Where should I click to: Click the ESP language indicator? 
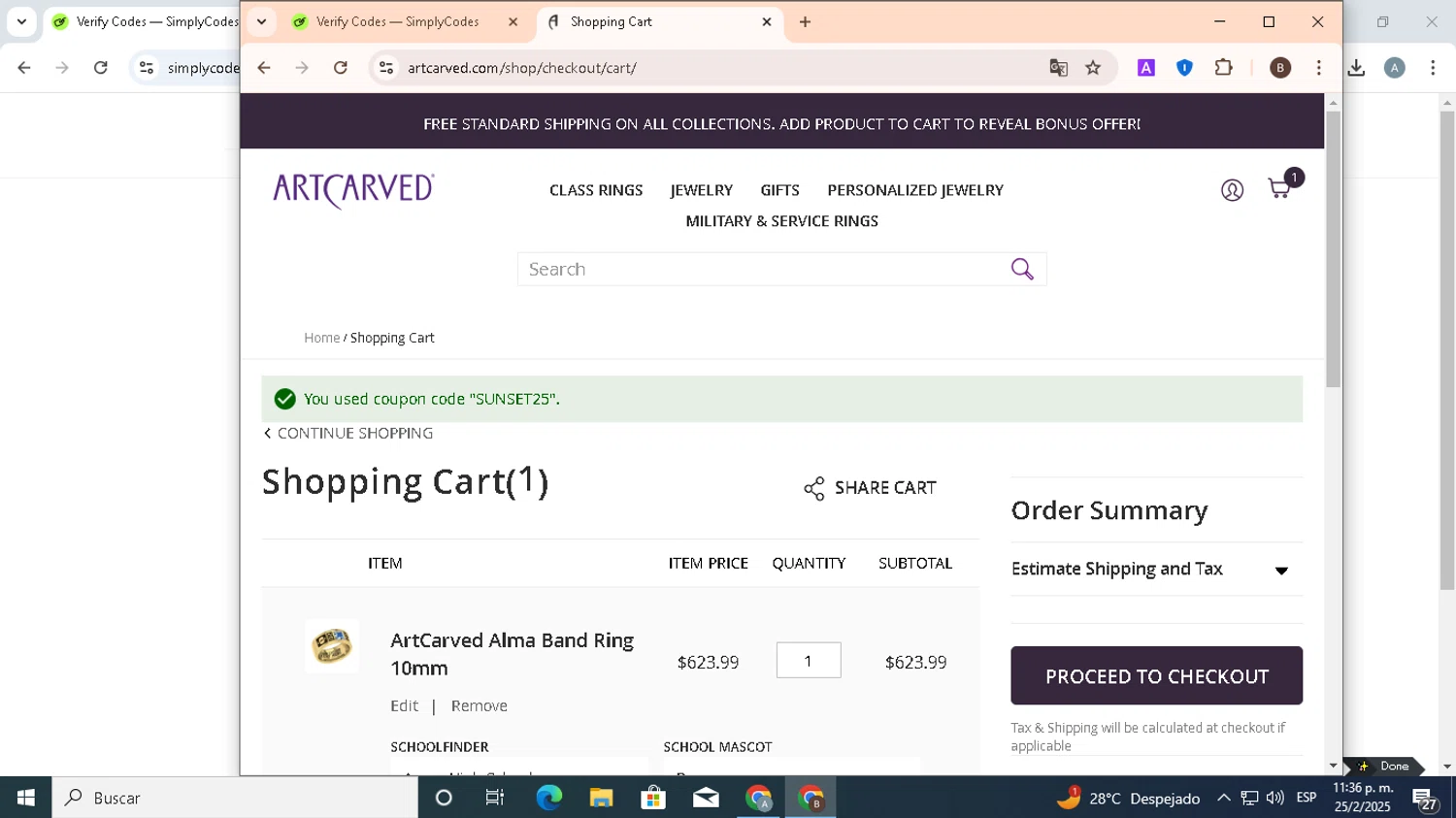pos(1307,798)
